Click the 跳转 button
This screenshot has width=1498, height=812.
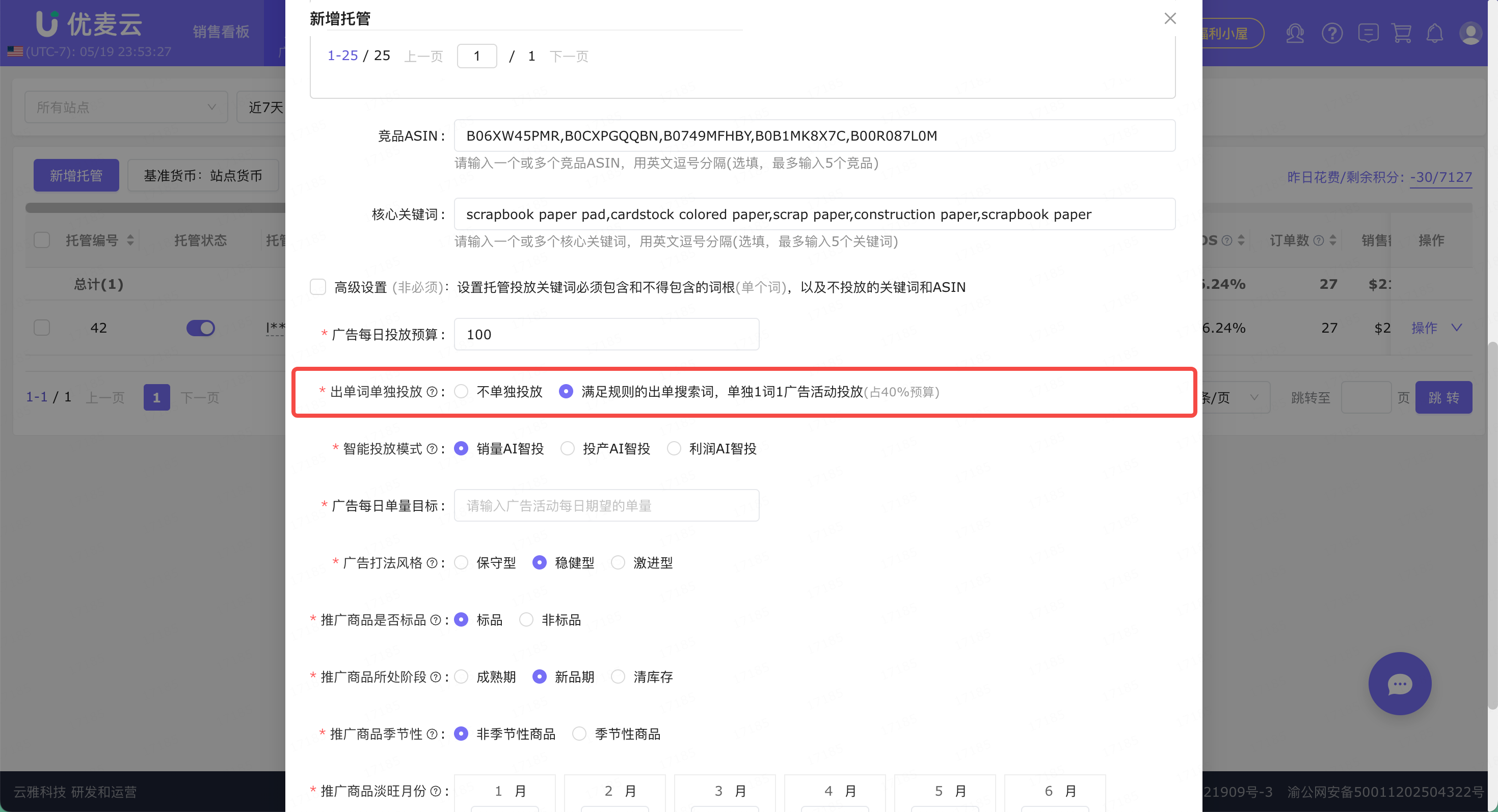pos(1443,397)
